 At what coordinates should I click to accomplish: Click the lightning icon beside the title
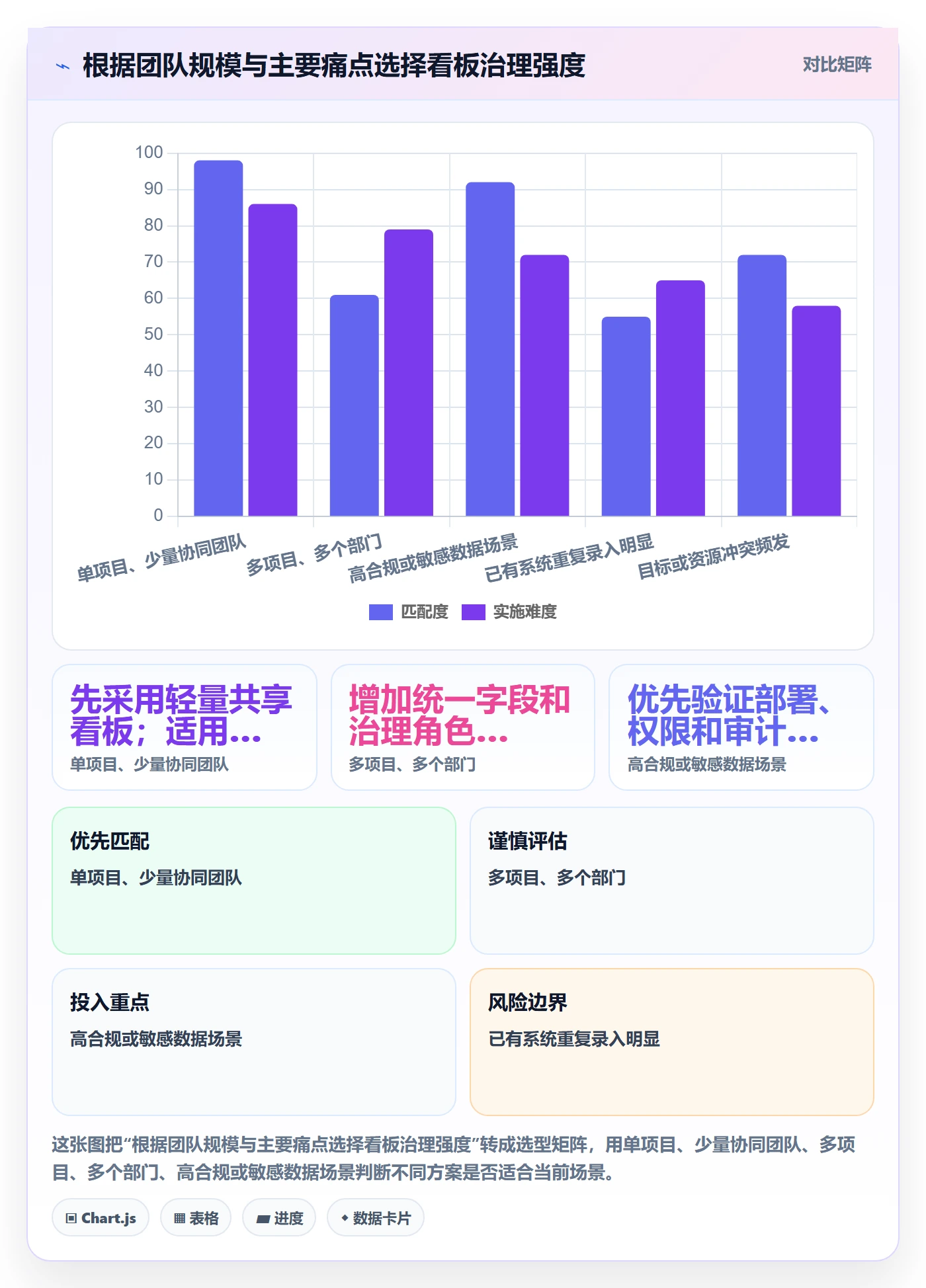(63, 66)
